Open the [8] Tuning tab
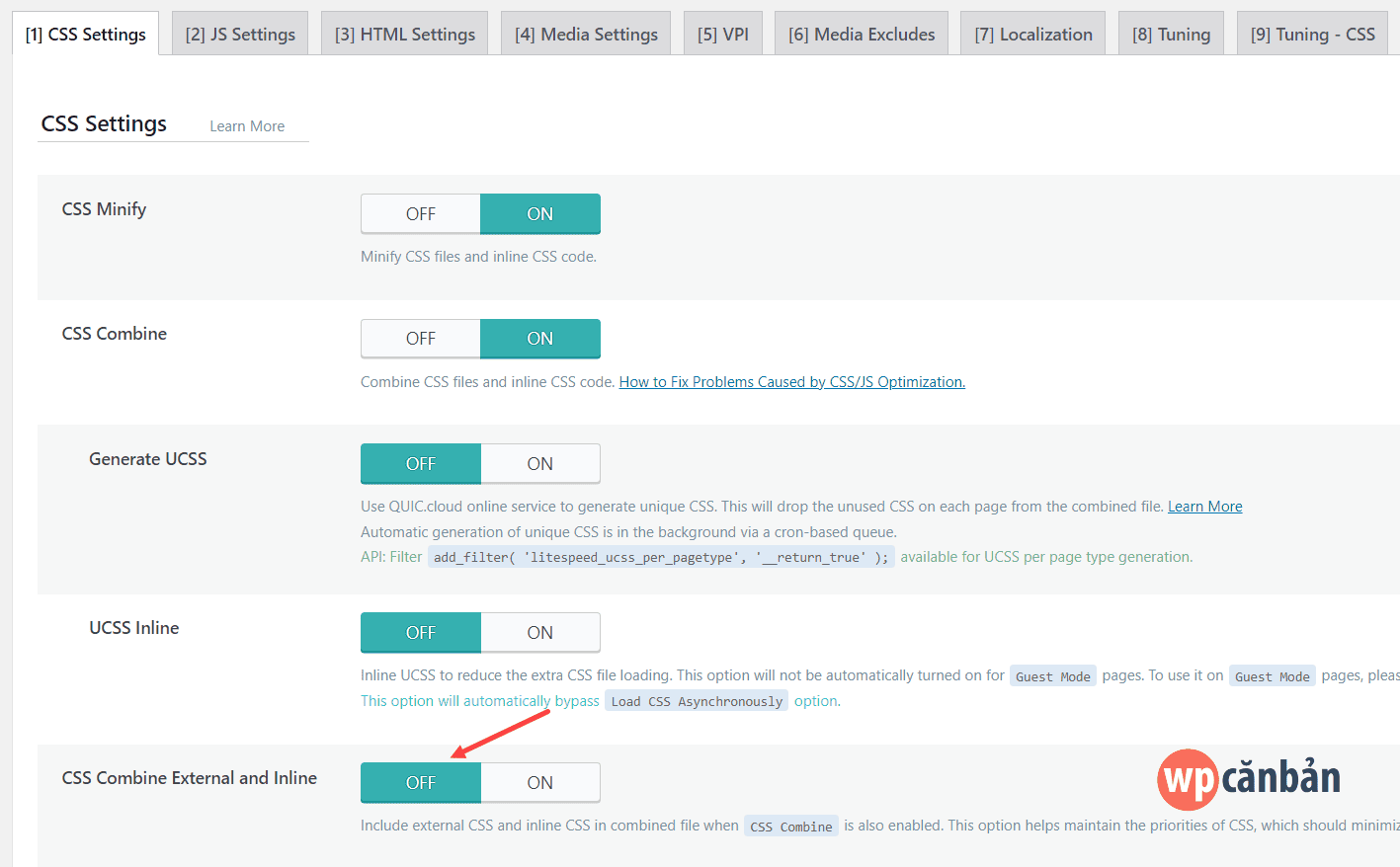1400x867 pixels. coord(1172,34)
